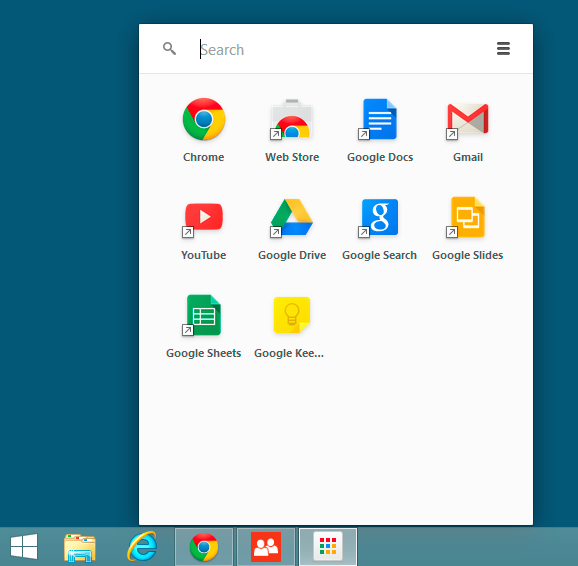Click the "YouTube" label text
This screenshot has width=578, height=566.
coord(203,255)
